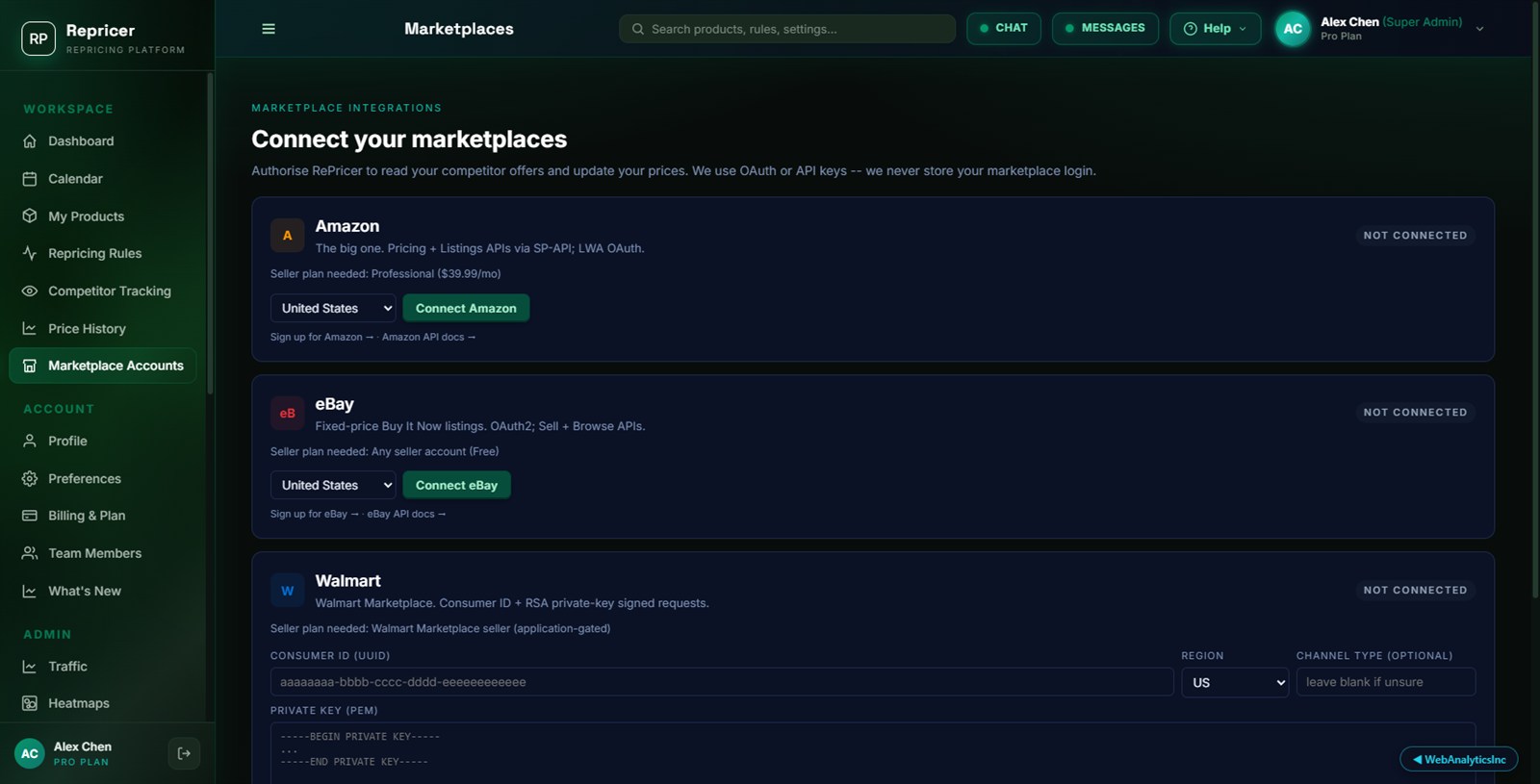Click the Calendar icon in sidebar

pos(30,179)
